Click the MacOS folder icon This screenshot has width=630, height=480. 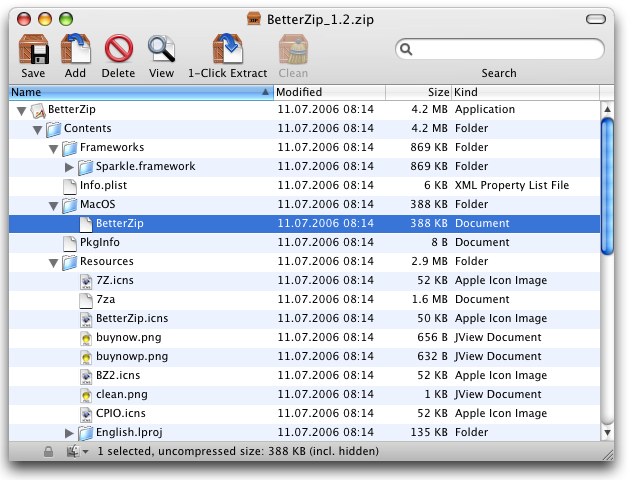click(70, 205)
